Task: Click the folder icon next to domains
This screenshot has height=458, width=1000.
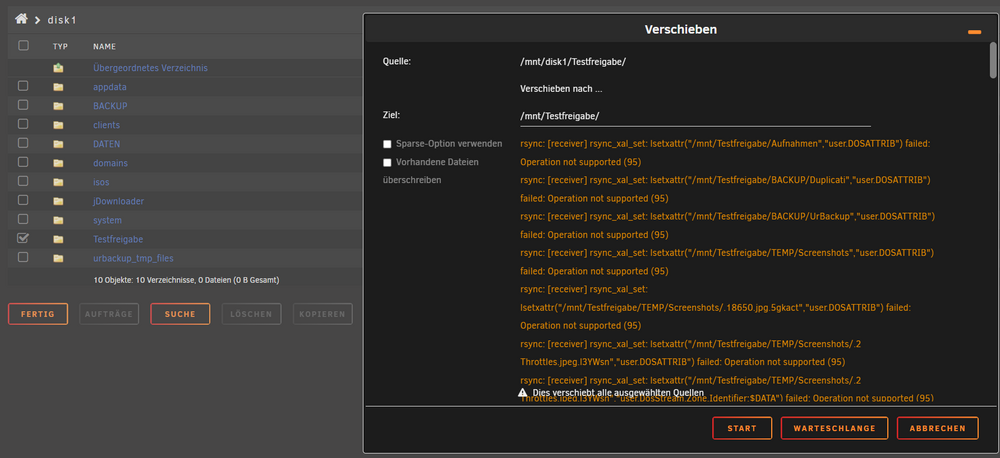Action: (x=58, y=163)
